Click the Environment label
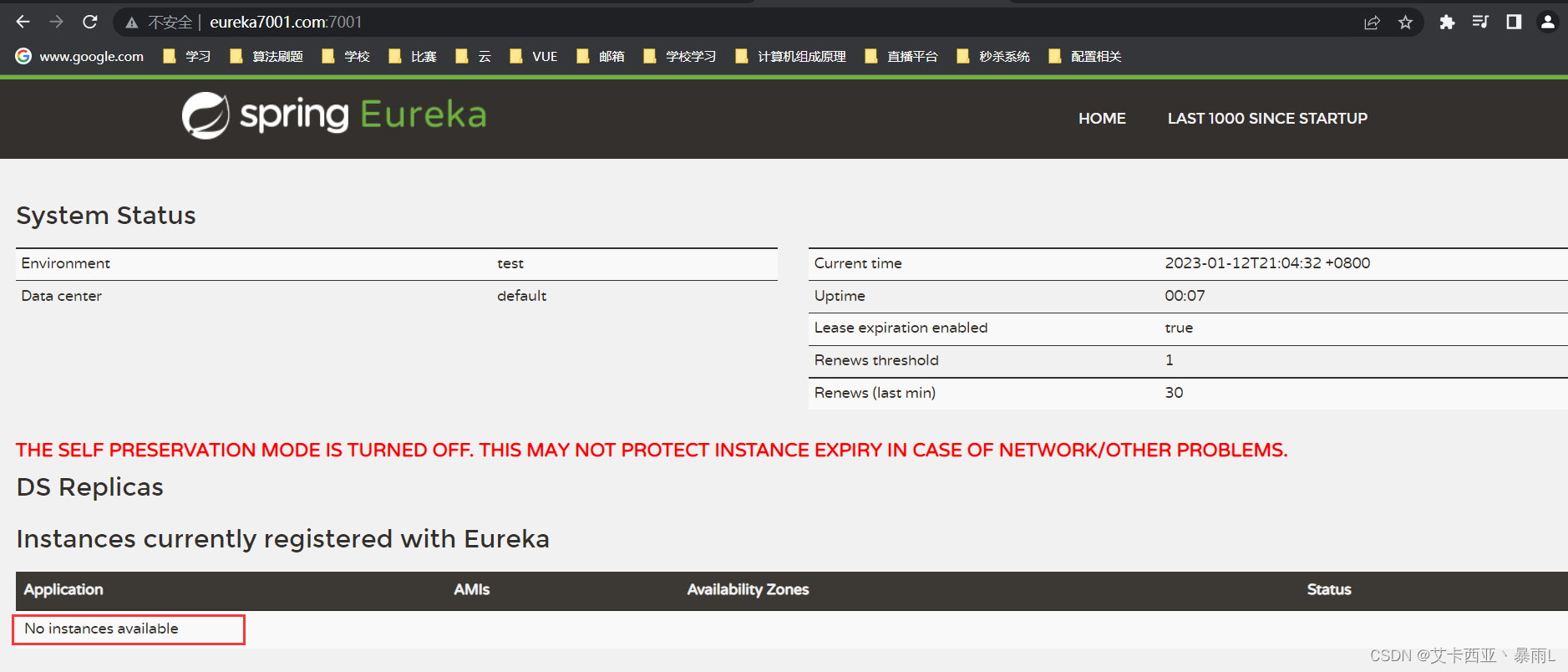Image resolution: width=1568 pixels, height=672 pixels. tap(65, 263)
